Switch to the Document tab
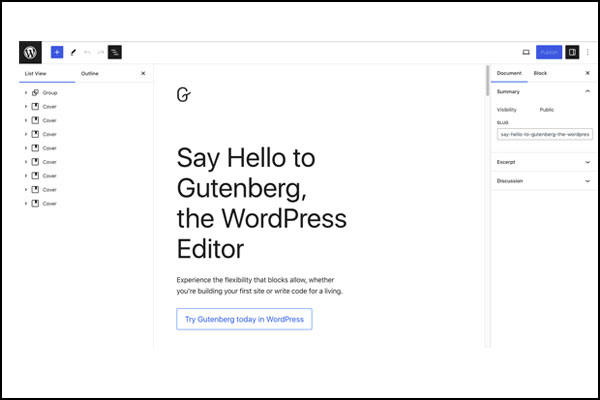Image resolution: width=600 pixels, height=400 pixels. click(x=509, y=73)
